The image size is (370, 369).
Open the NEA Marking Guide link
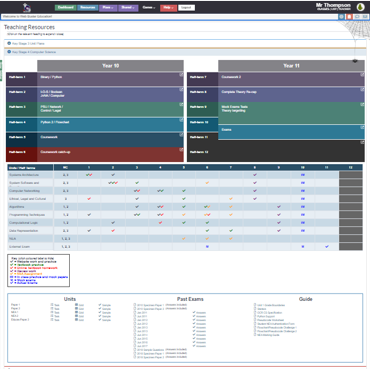coord(267,335)
